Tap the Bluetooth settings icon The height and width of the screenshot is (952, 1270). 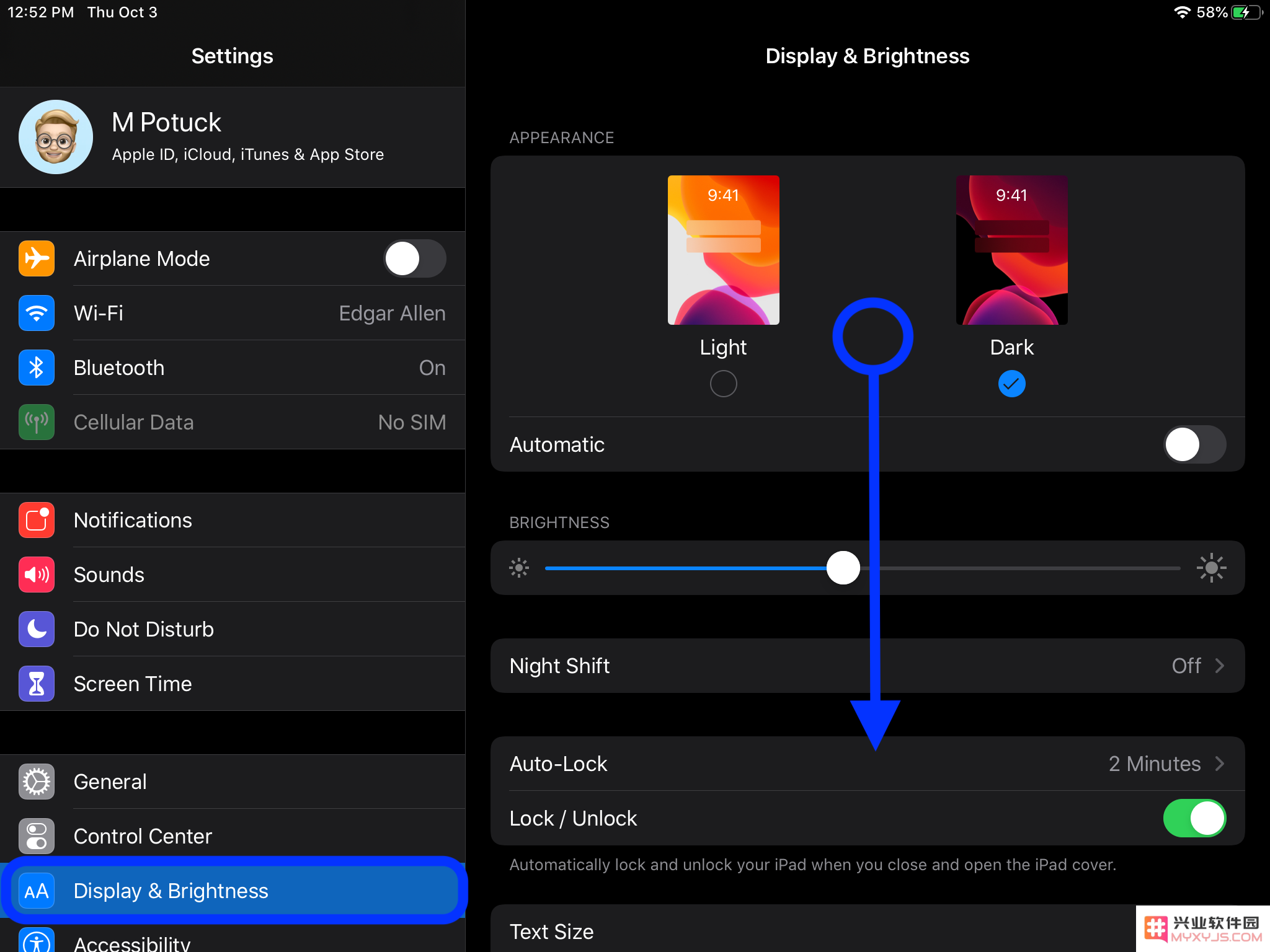(37, 368)
